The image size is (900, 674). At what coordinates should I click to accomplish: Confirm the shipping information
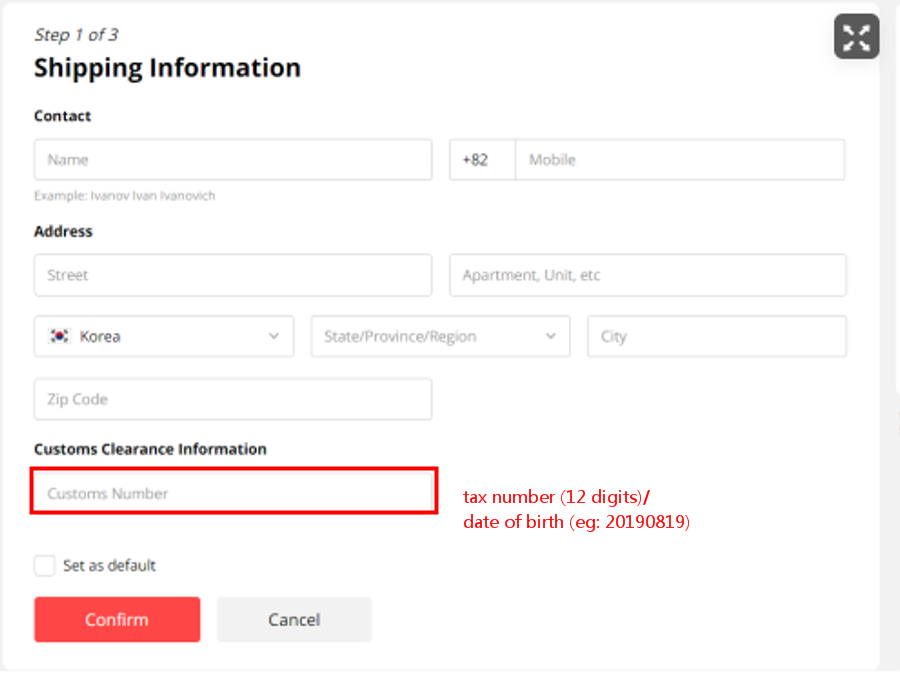click(x=117, y=619)
